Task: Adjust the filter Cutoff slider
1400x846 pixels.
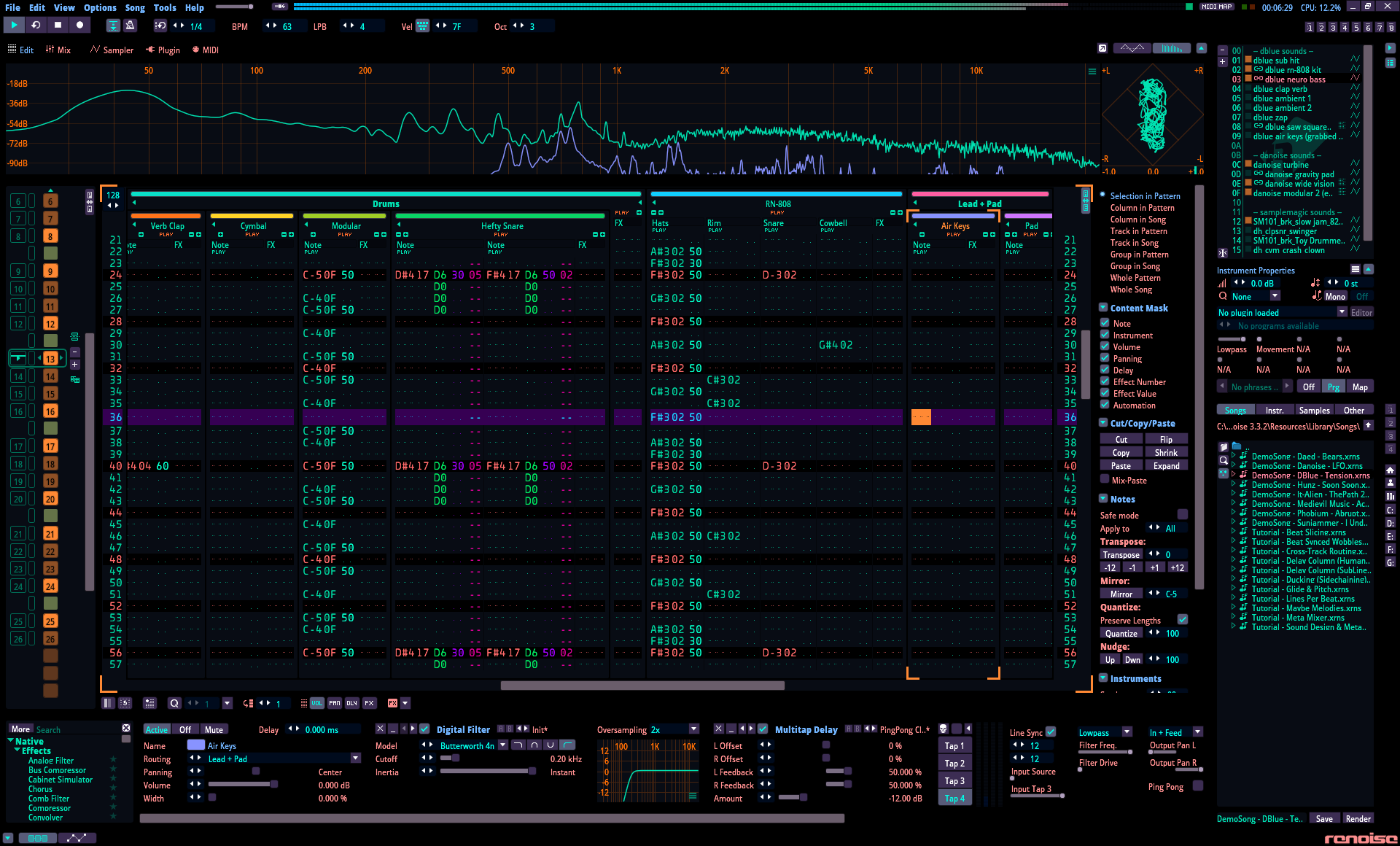Action: point(449,758)
